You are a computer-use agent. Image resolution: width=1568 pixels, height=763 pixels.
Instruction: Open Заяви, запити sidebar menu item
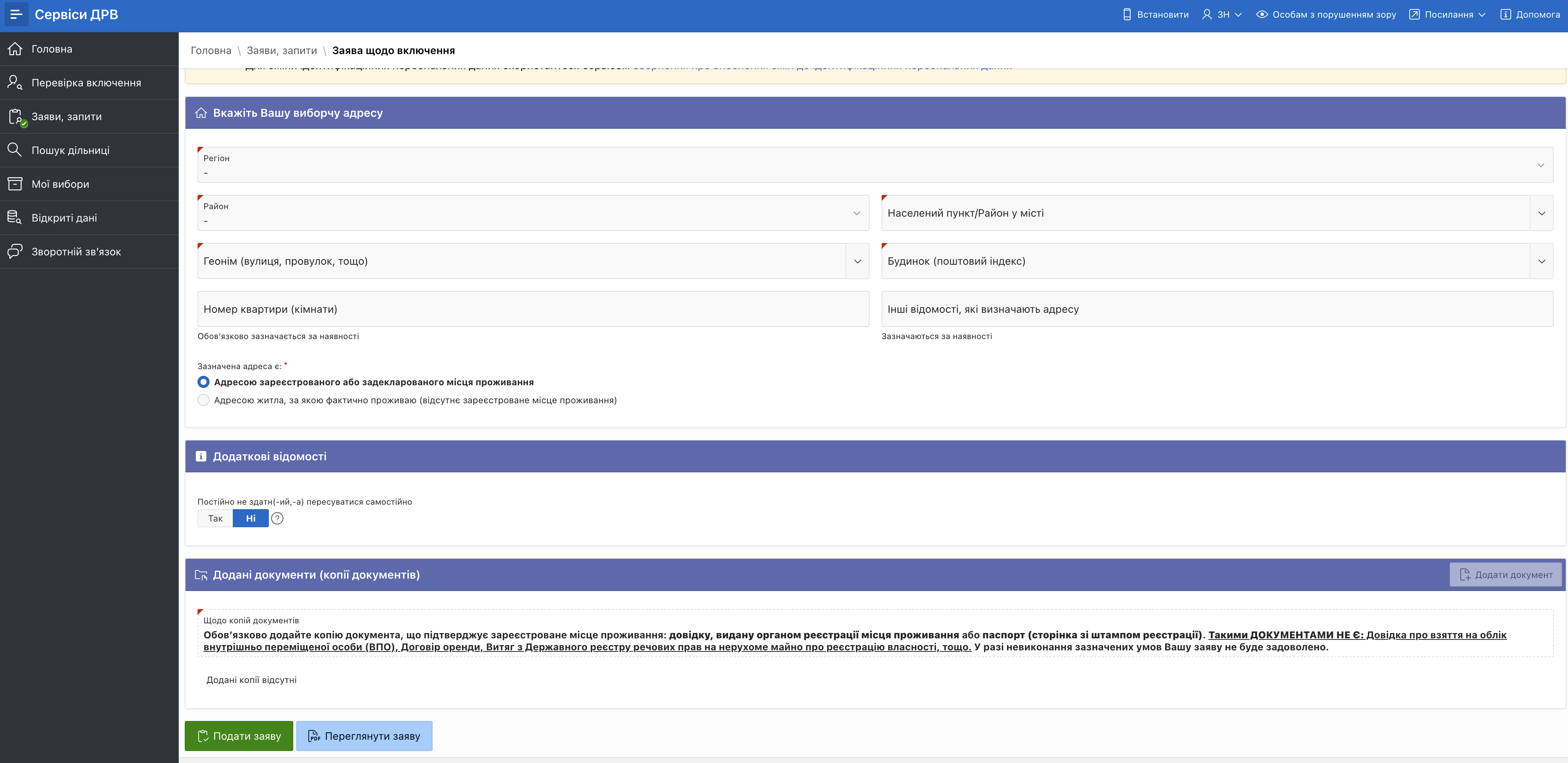tap(67, 116)
